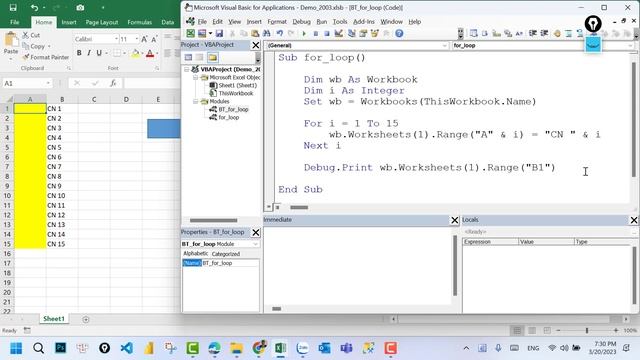Click Excel Save icon in title bar
Image resolution: width=640 pixels, height=360 pixels.
tap(13, 7)
